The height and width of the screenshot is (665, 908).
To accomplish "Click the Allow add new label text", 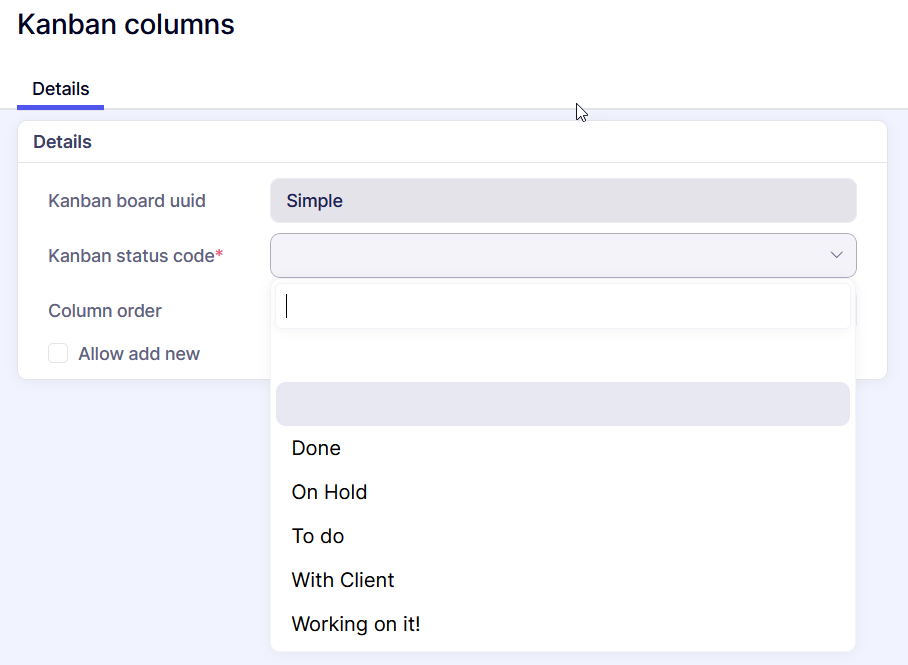I will [139, 354].
